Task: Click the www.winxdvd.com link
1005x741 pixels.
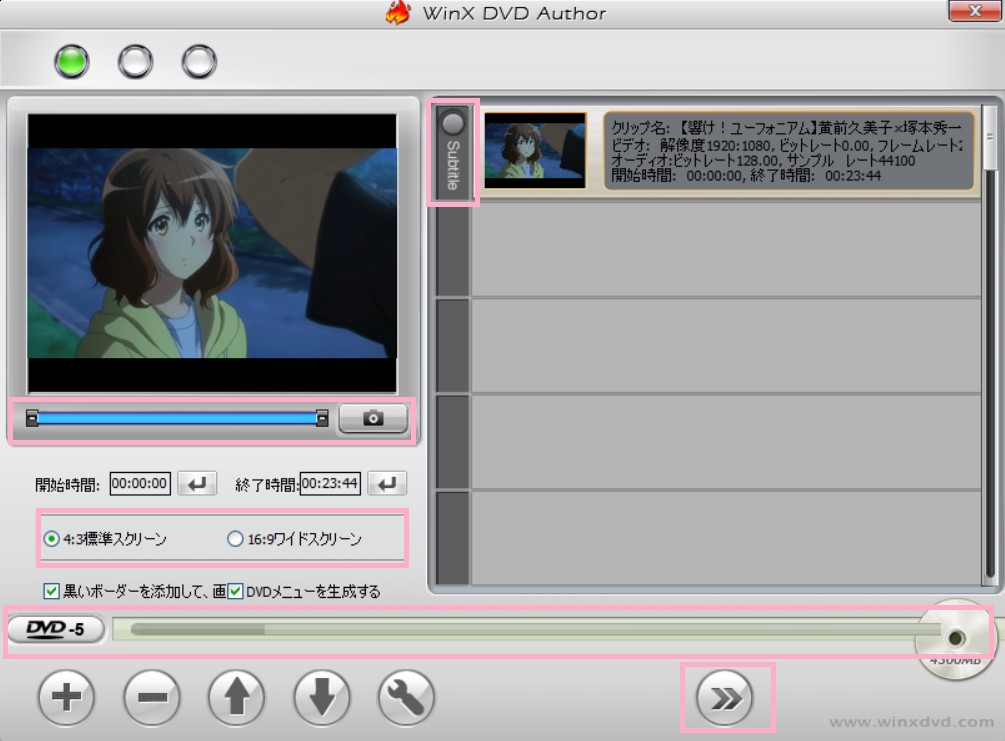Action: (x=911, y=722)
